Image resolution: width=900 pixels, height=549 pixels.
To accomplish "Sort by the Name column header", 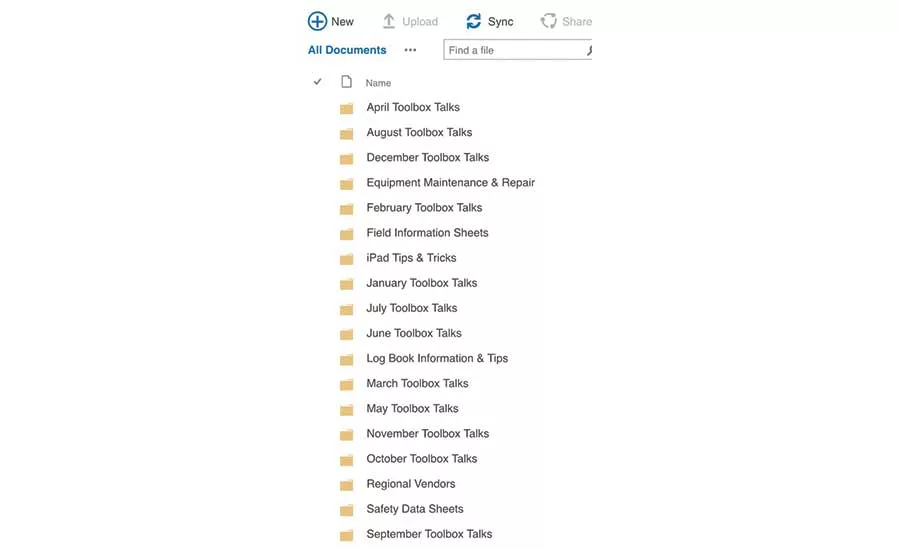I will click(x=378, y=83).
